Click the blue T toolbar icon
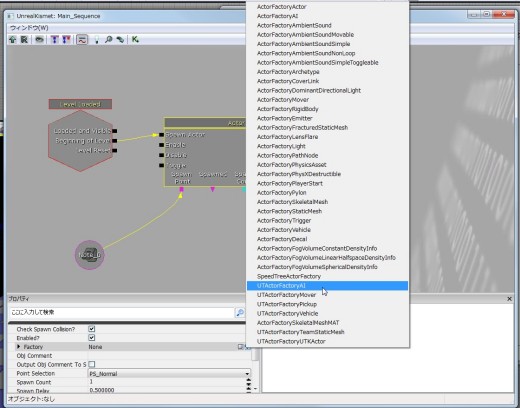Viewport: 520px width, 408px height. coord(54,40)
